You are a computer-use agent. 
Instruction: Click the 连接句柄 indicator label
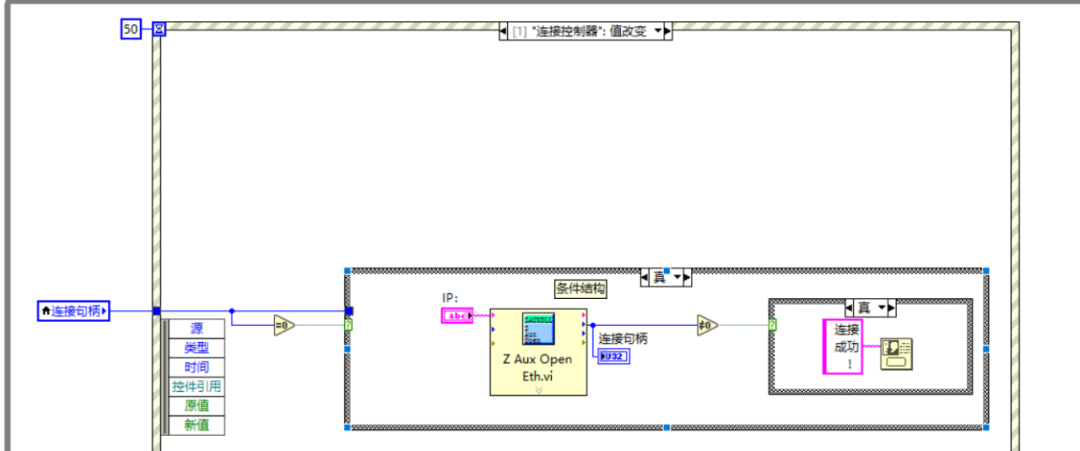623,338
